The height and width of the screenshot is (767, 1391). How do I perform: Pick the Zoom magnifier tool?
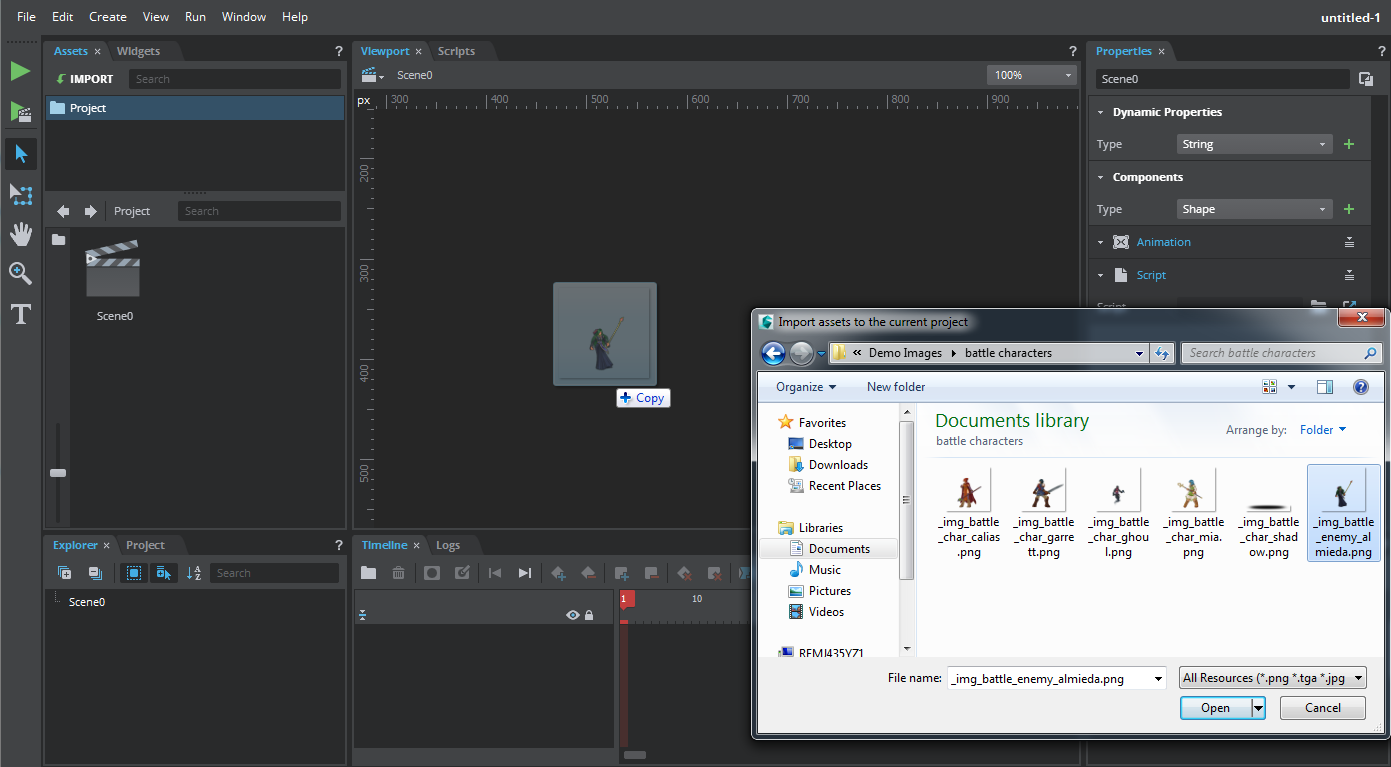pos(21,274)
